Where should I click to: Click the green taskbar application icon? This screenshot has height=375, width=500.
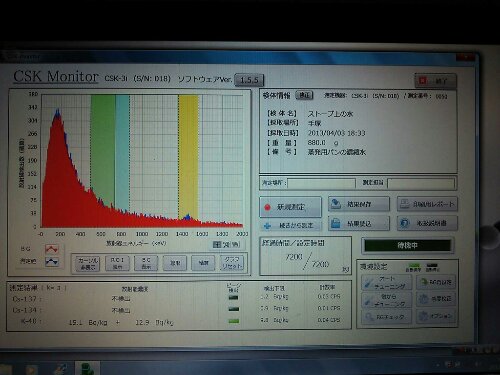pyautogui.click(x=87, y=368)
